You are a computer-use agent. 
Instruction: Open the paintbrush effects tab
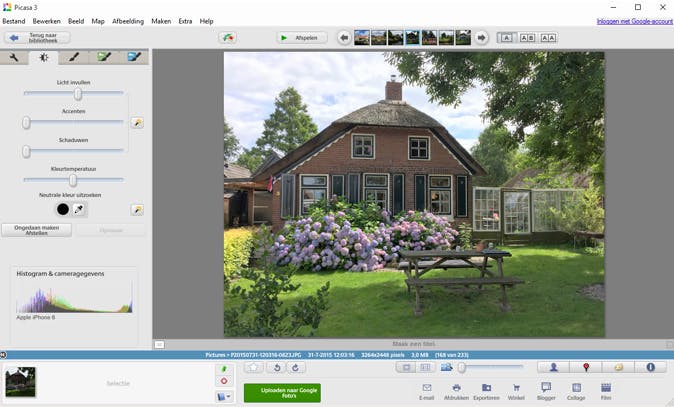[74, 57]
